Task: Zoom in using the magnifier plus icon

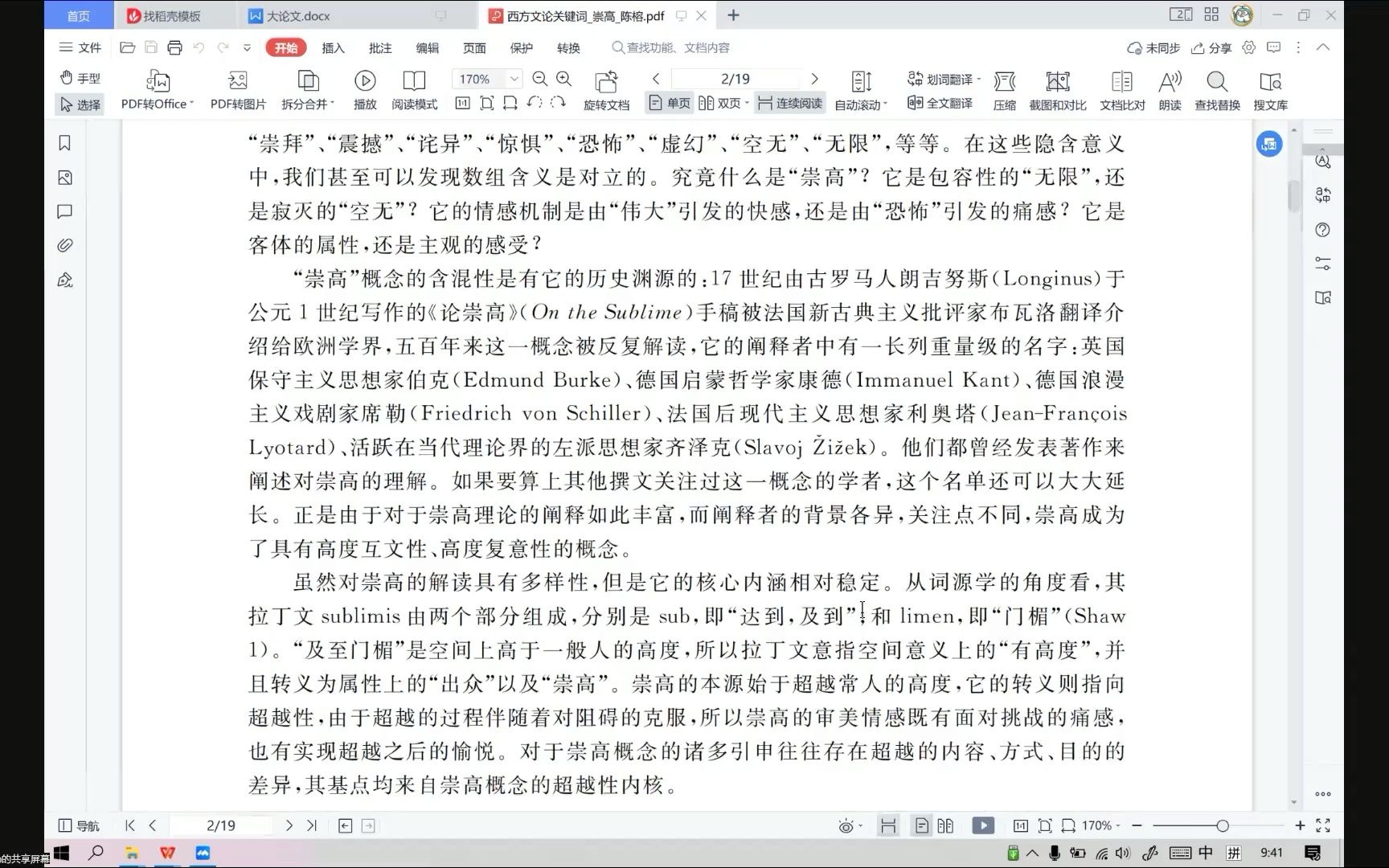Action: [x=564, y=79]
